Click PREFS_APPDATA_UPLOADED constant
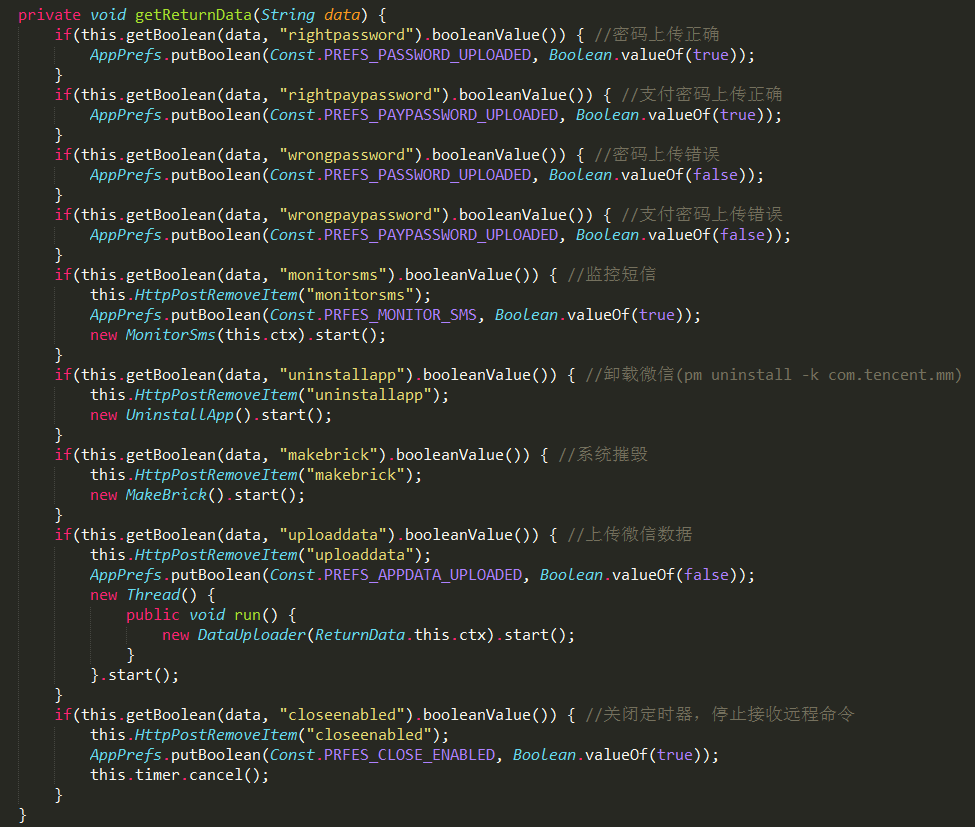The image size is (975, 827). (423, 575)
